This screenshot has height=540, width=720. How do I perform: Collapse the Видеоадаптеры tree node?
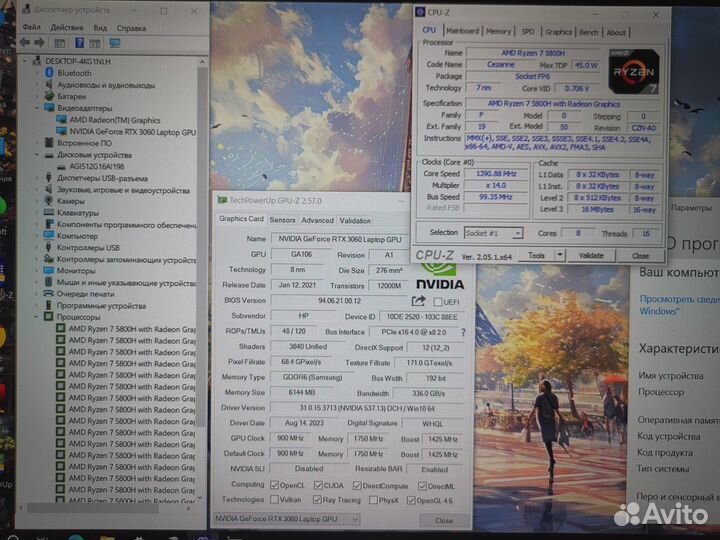[x=36, y=108]
